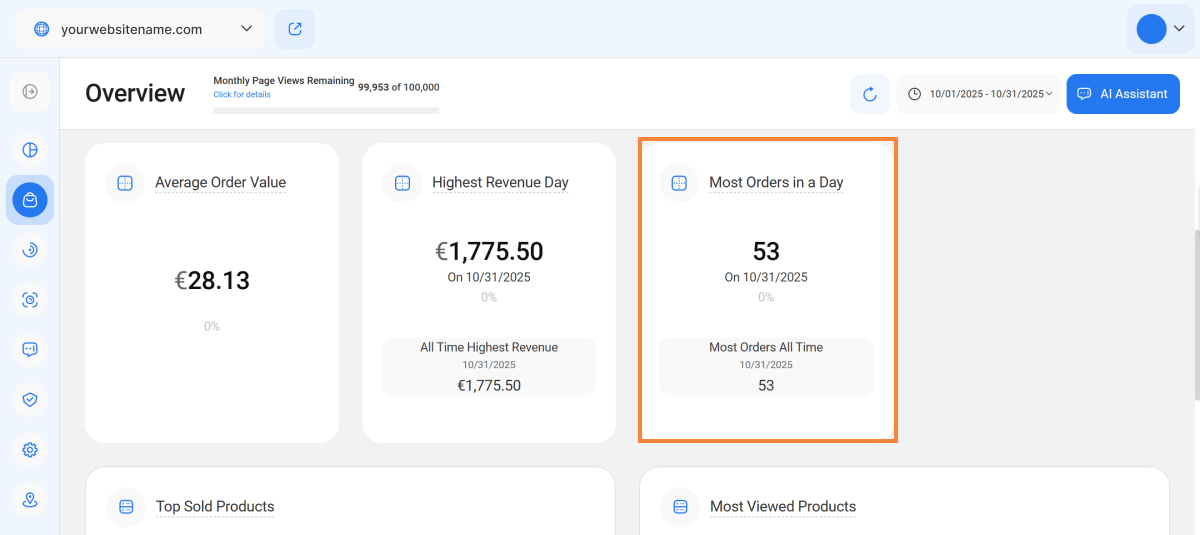Follow the 'Click for details' link
The image size is (1200, 535).
(241, 95)
